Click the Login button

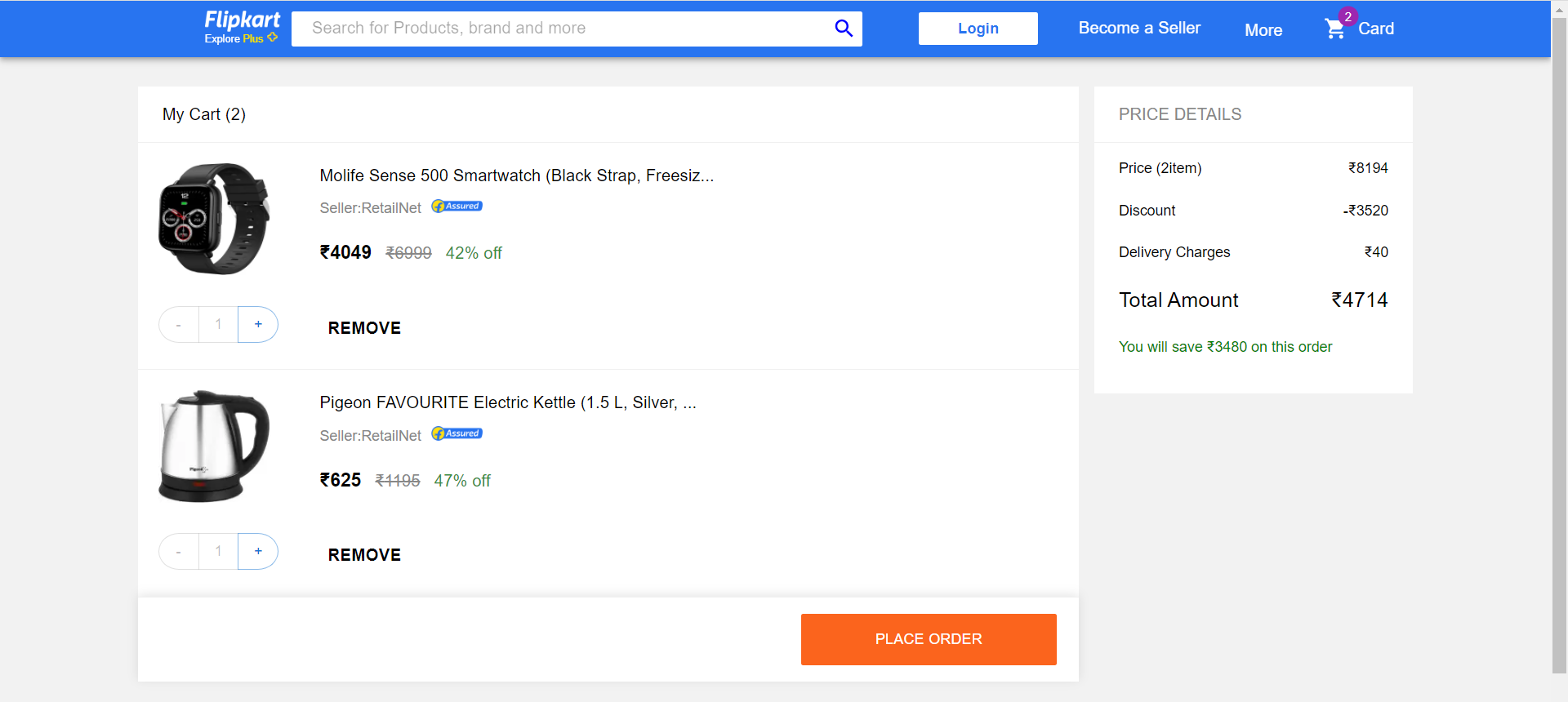tap(978, 28)
